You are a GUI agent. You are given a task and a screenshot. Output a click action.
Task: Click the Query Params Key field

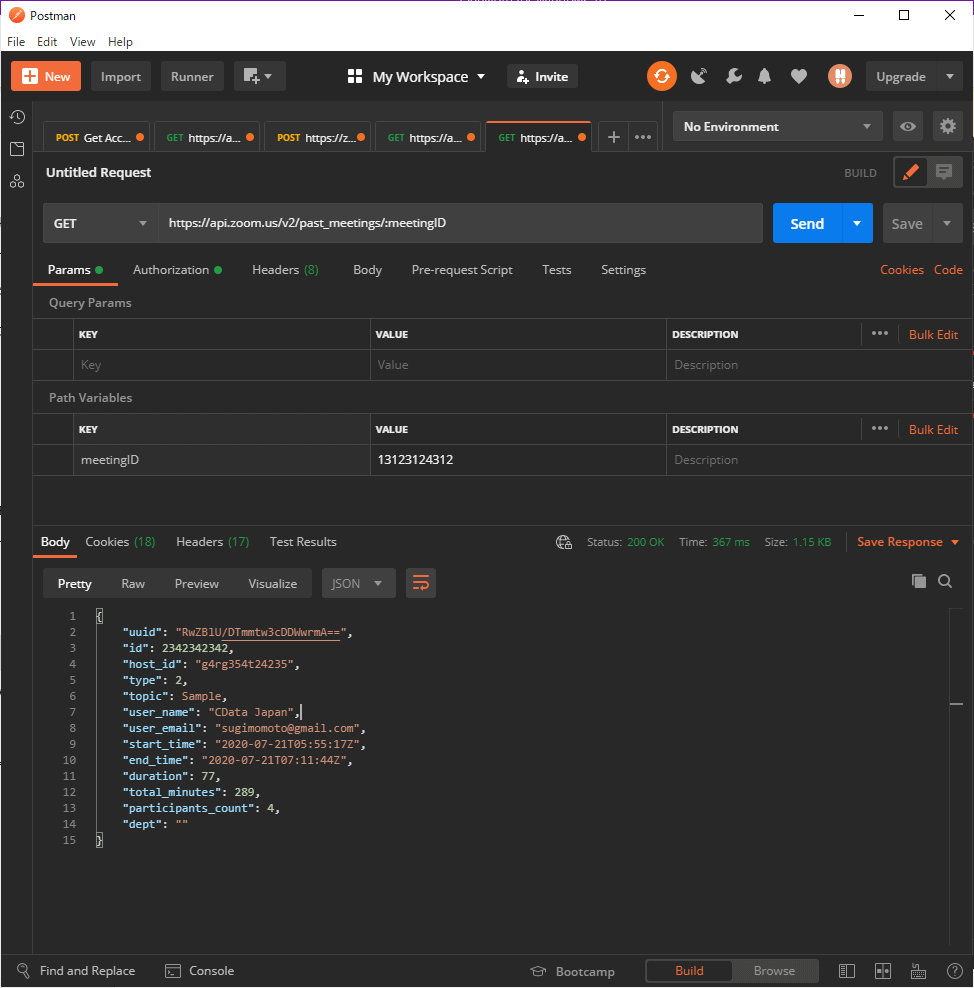[x=222, y=365]
